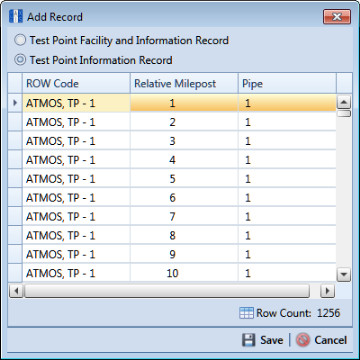Click Relative Milepost cell with value 5
The image size is (360, 360).
184,179
